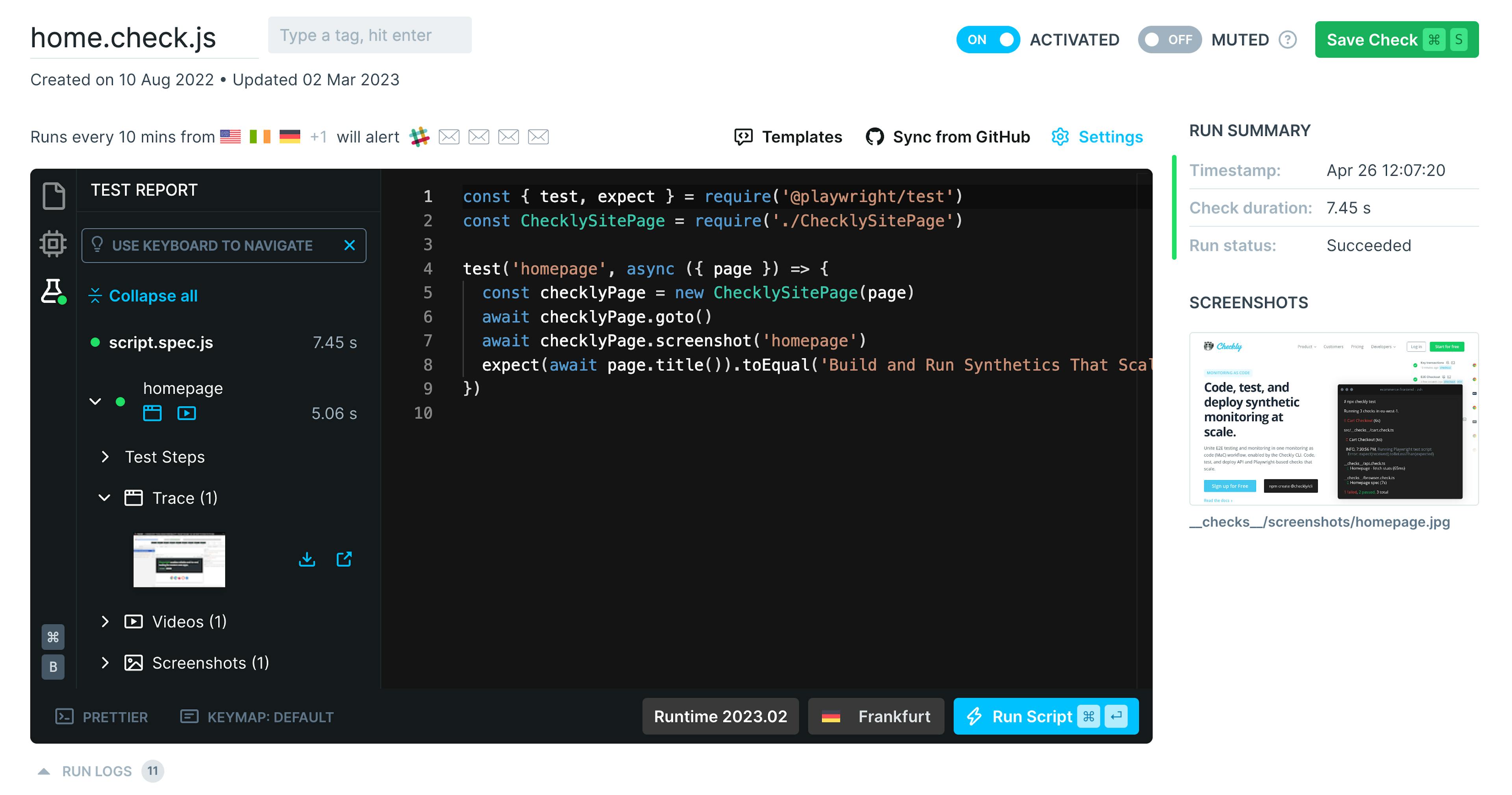Click the GitHub logo icon
Image resolution: width=1512 pixels, height=795 pixels.
[875, 137]
